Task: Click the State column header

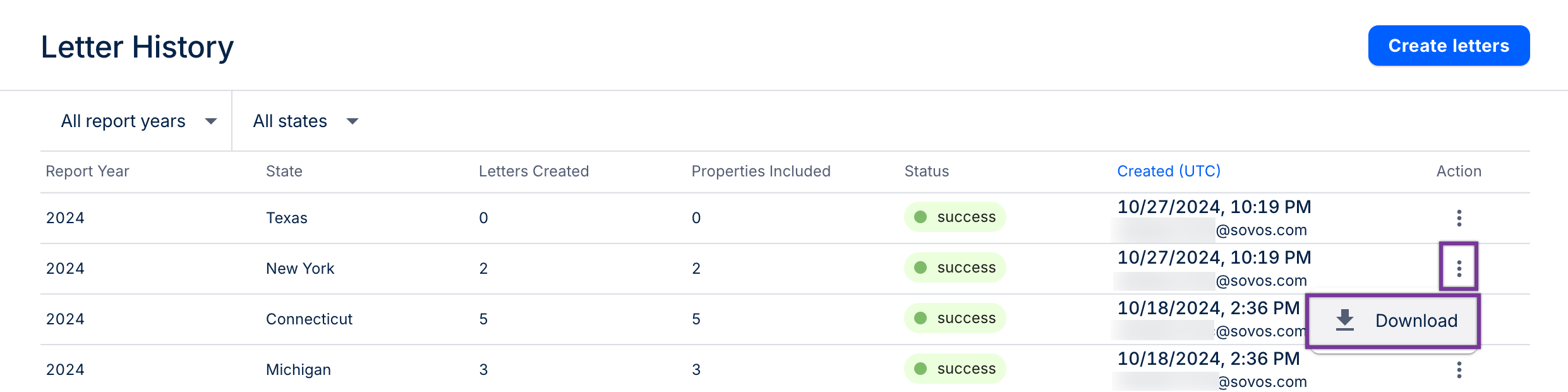Action: click(284, 171)
